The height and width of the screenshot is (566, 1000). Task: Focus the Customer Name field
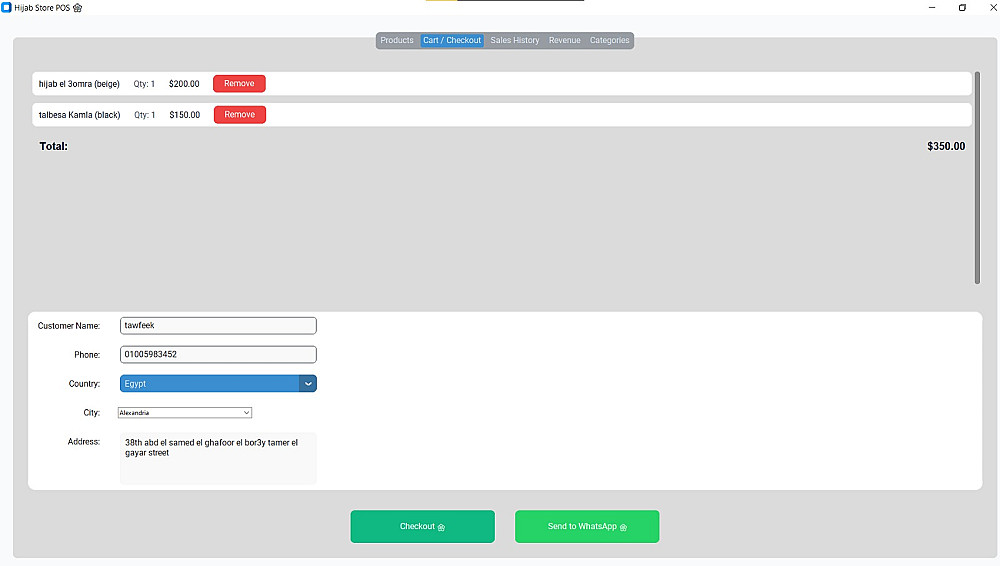click(x=218, y=325)
